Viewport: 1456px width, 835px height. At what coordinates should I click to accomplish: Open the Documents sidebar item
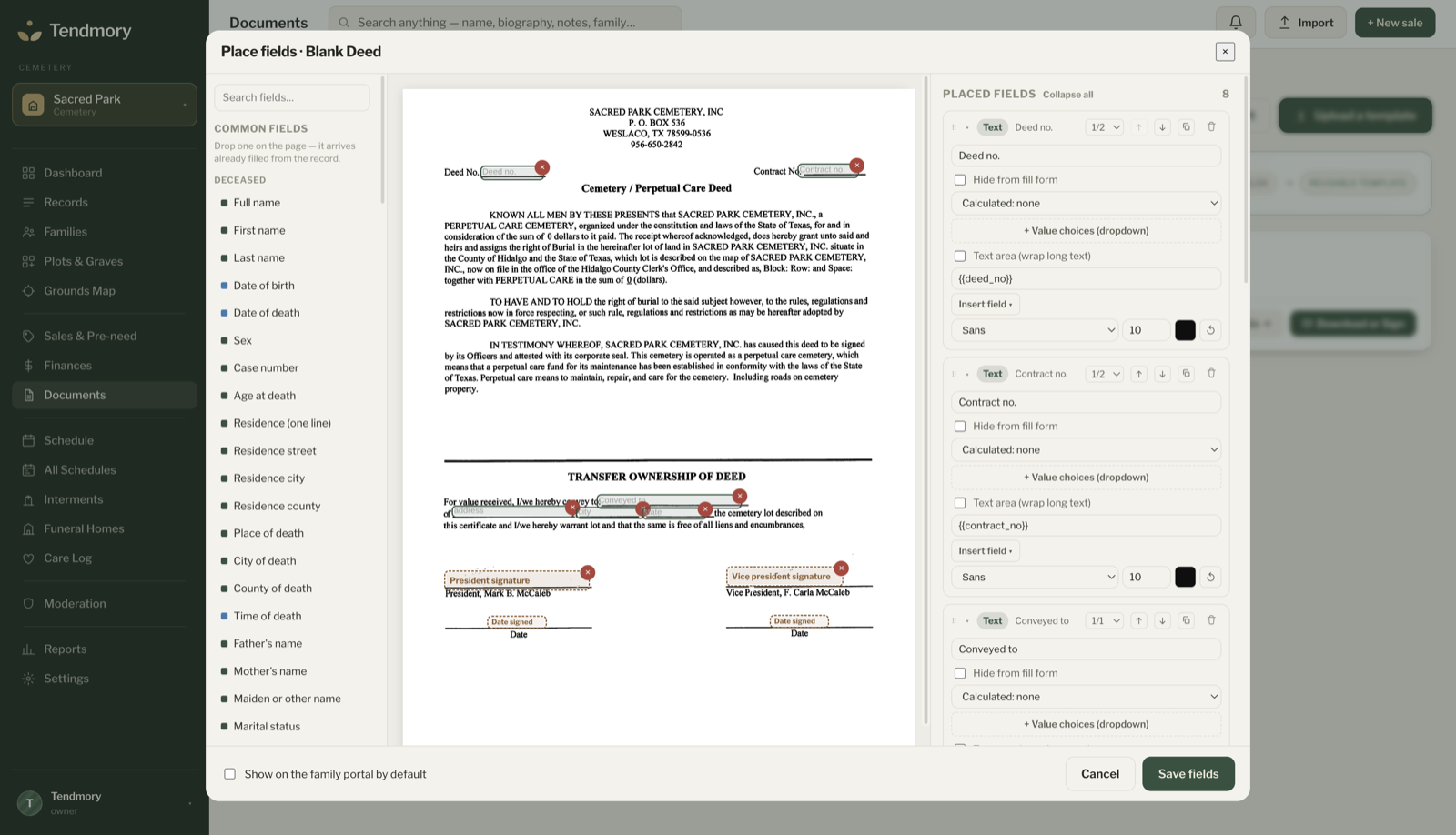(105, 395)
